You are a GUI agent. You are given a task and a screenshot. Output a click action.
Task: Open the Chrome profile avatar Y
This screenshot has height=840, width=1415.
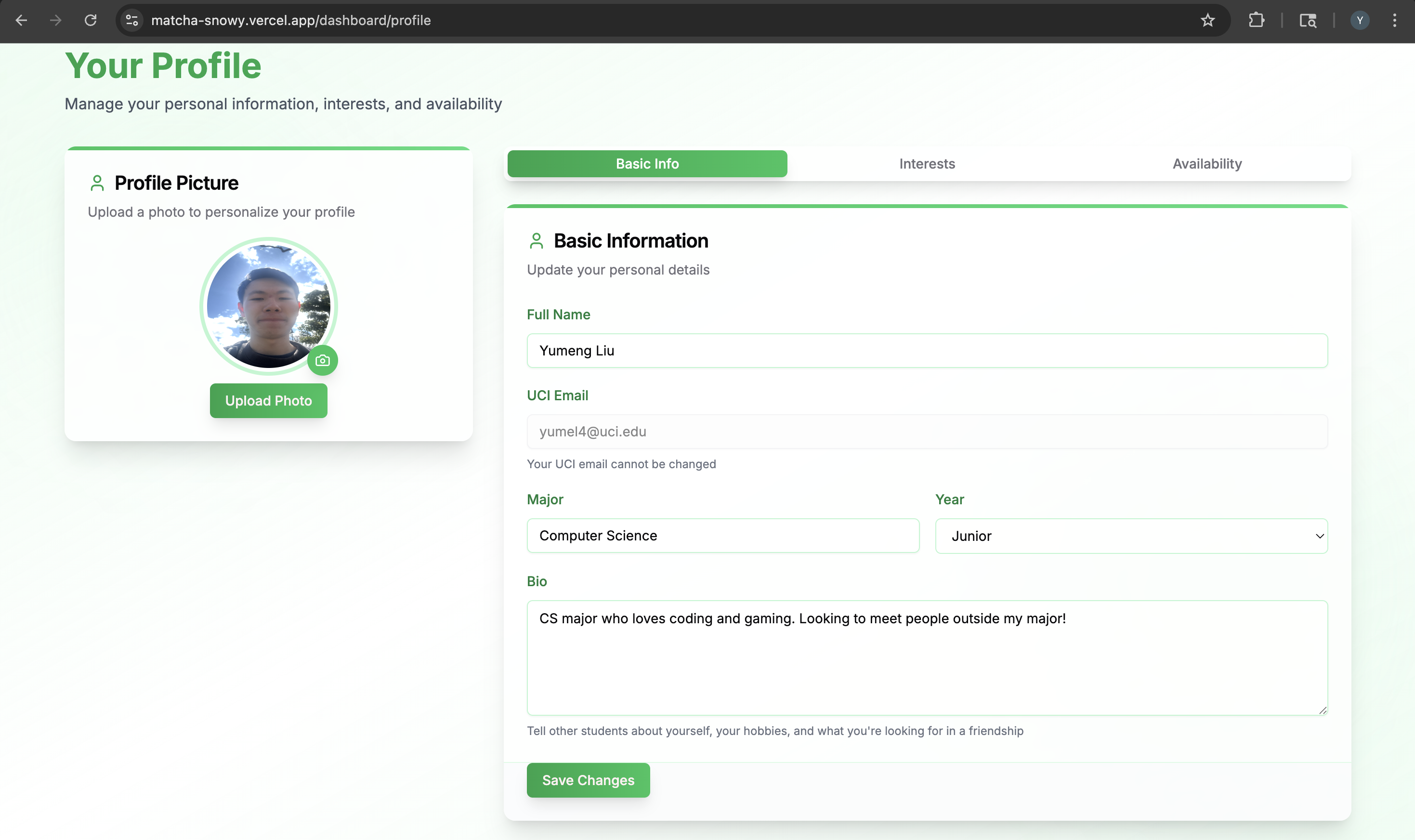[x=1360, y=20]
